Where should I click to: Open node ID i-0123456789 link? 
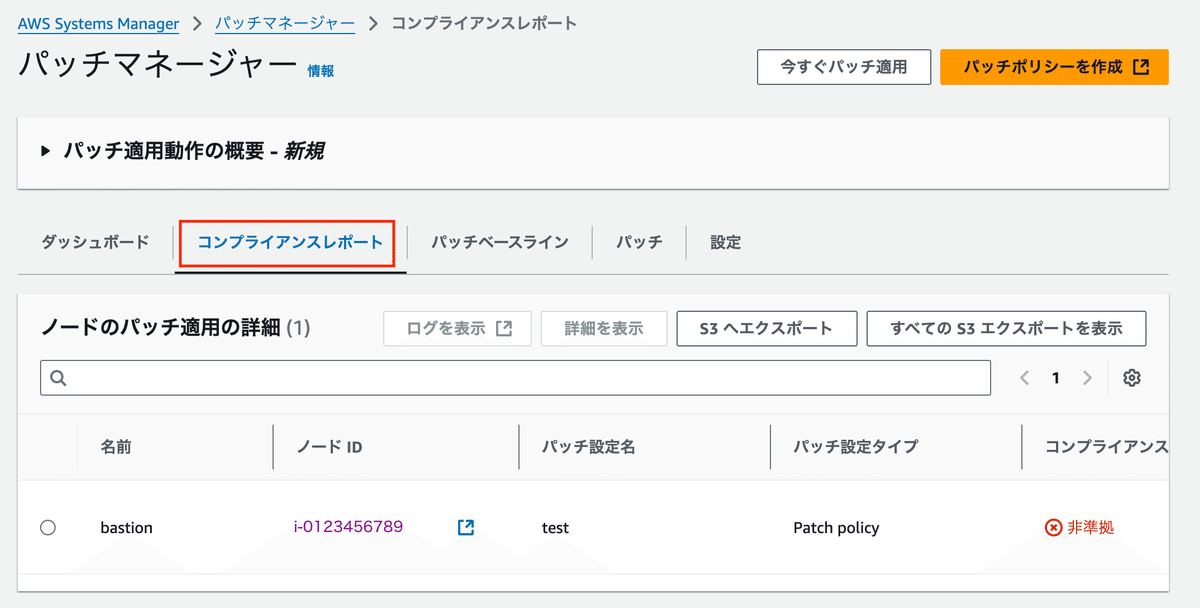348,526
